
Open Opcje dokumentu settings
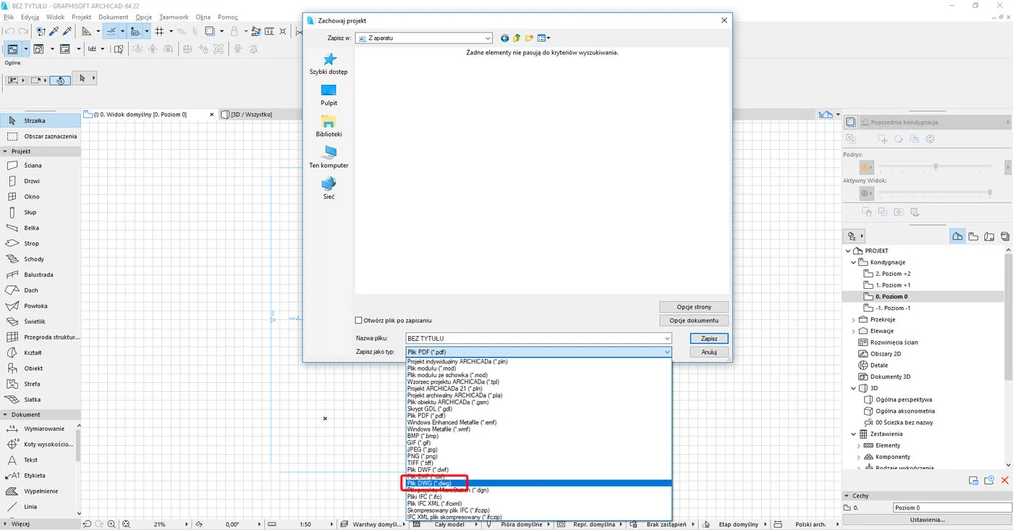coord(694,320)
